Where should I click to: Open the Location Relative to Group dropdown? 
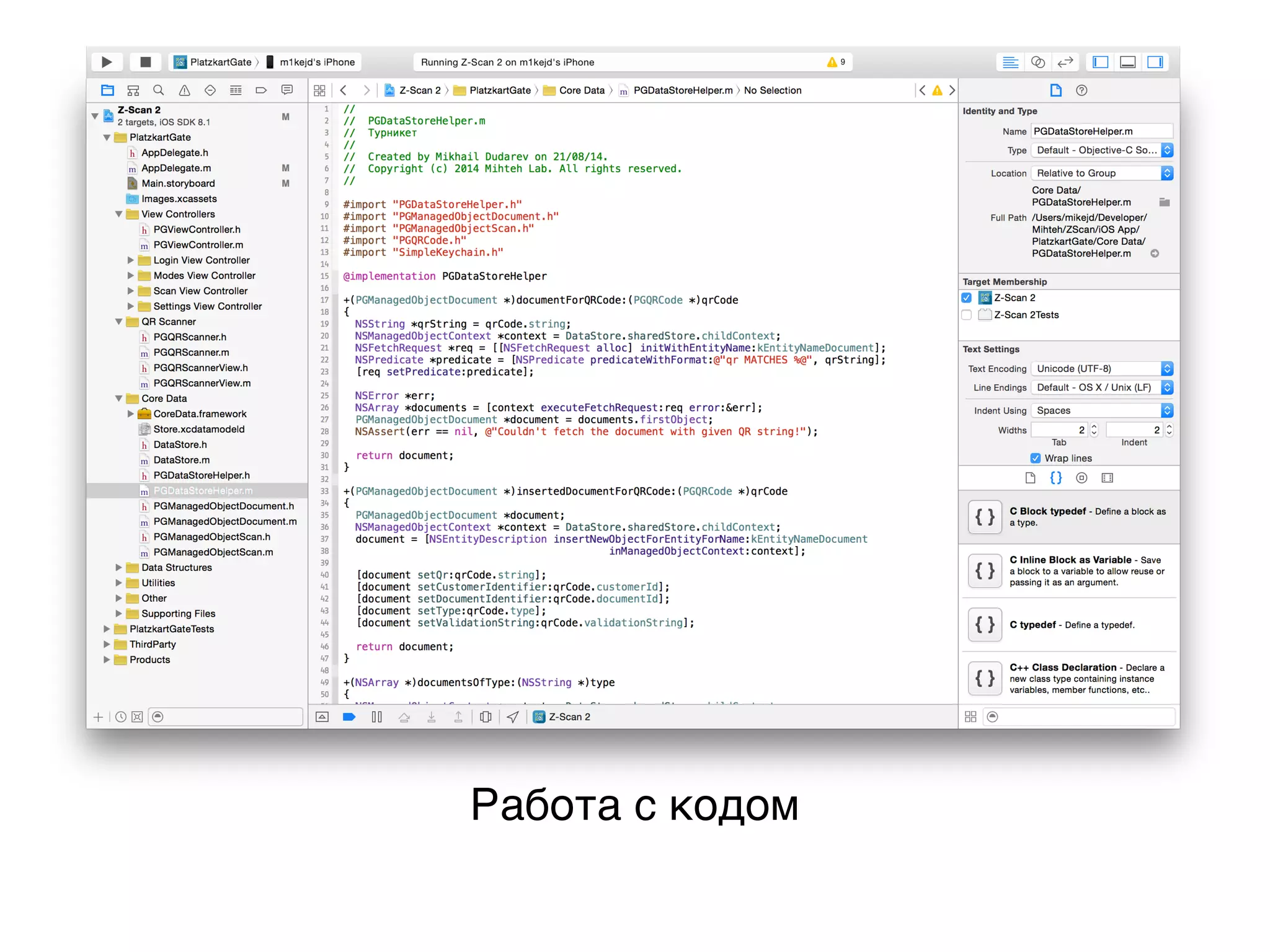point(1102,173)
